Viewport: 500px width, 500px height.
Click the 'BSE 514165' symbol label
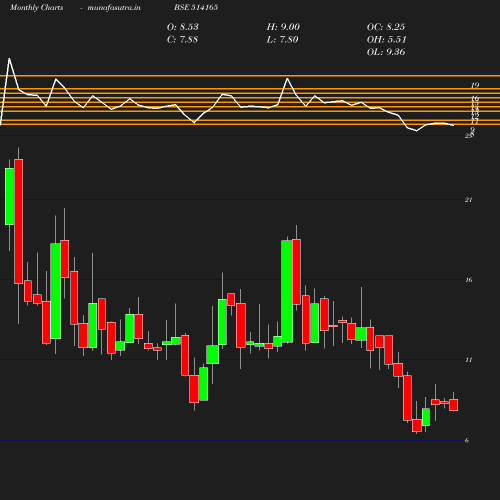pyautogui.click(x=196, y=7)
